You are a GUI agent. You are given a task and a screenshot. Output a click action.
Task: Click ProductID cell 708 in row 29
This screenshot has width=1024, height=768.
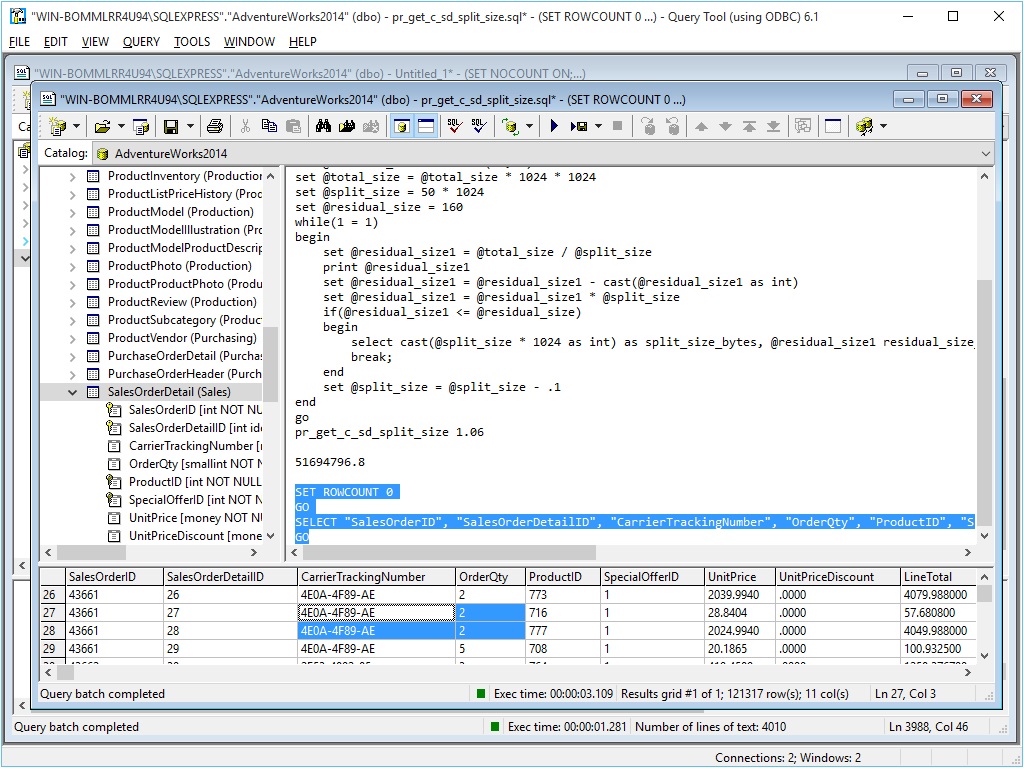tap(563, 648)
